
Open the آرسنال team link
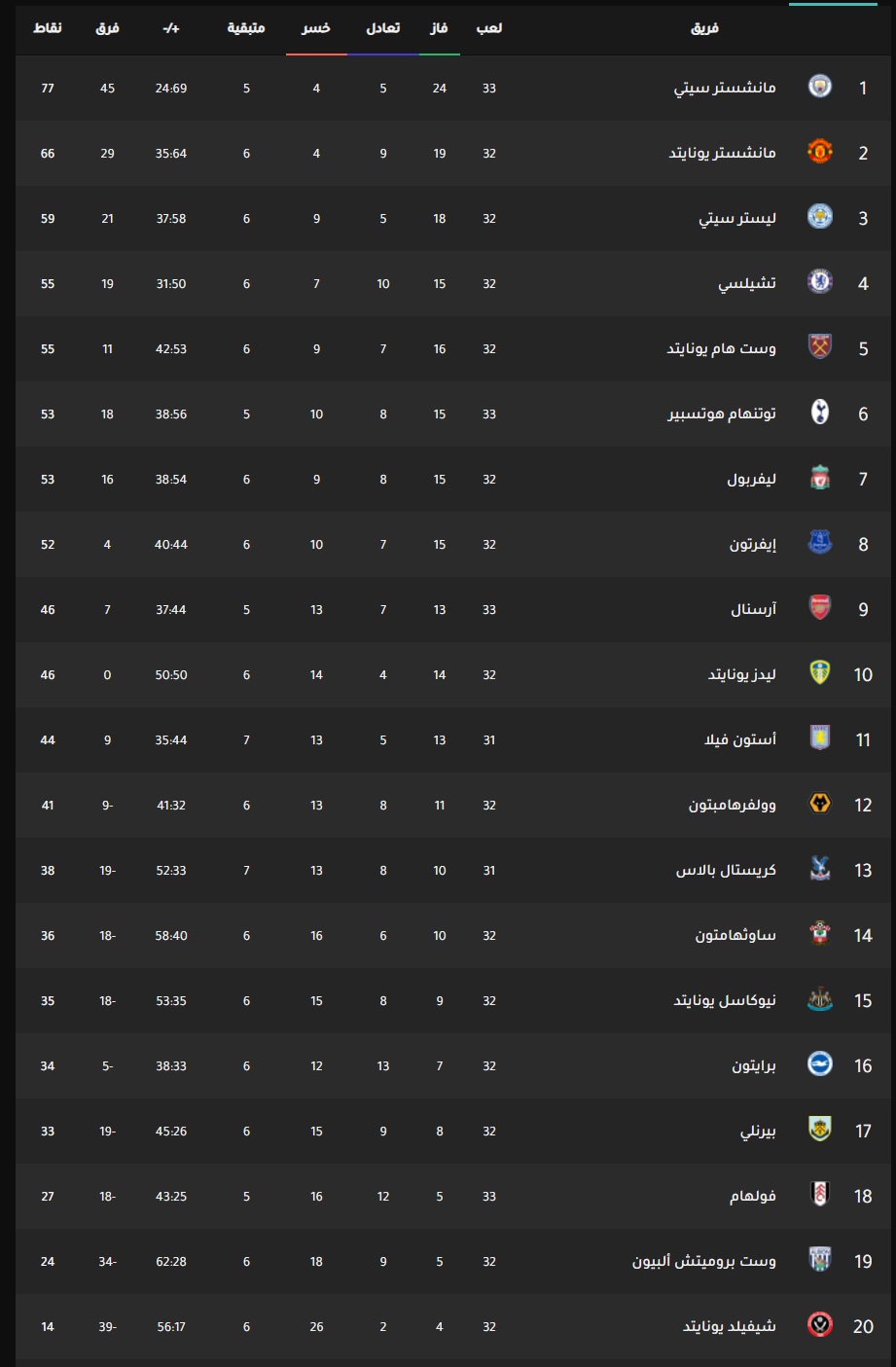pyautogui.click(x=754, y=610)
